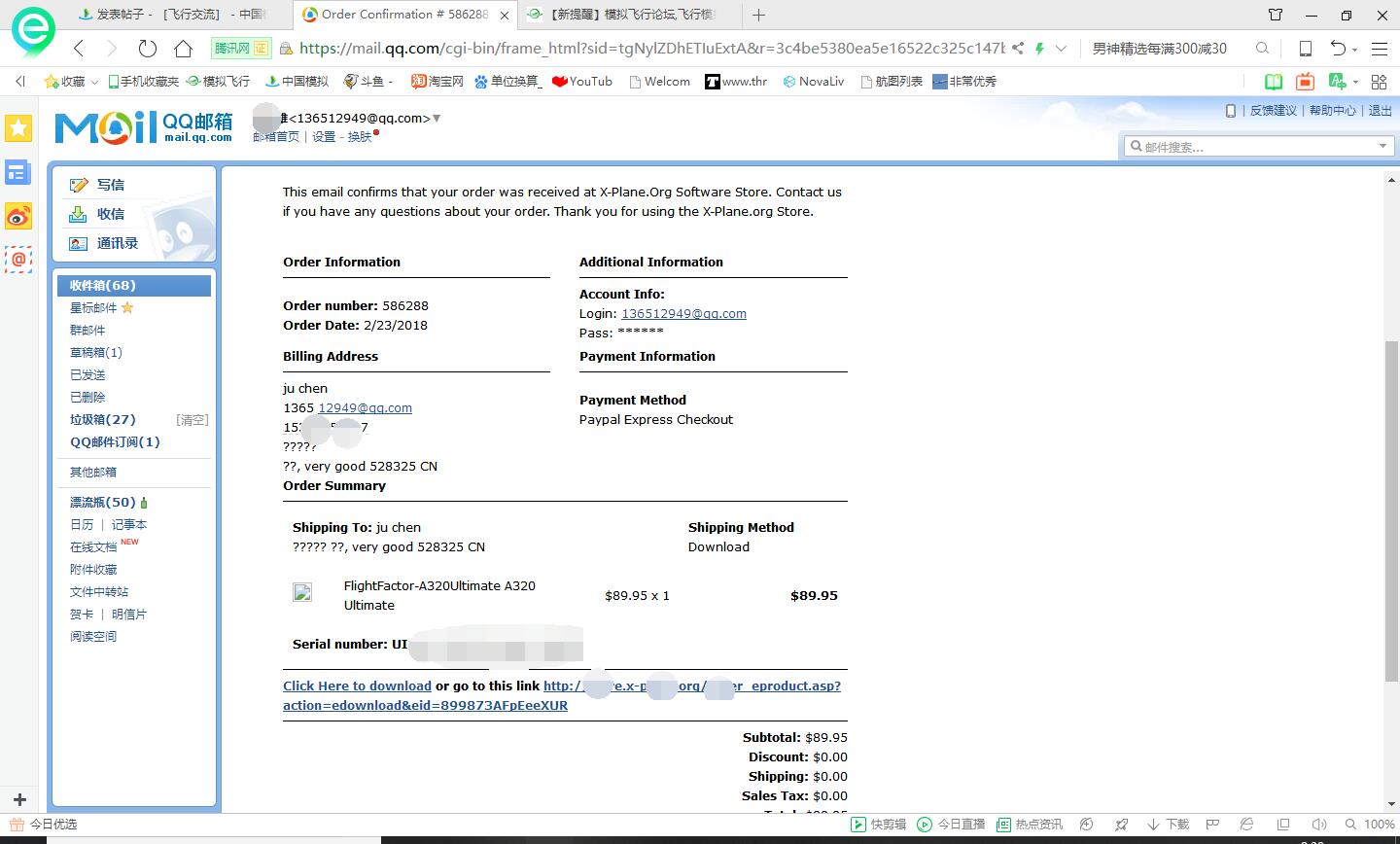This screenshot has height=844, width=1400.
Task: Open the translate extension dropdown arrow
Action: click(x=1354, y=83)
